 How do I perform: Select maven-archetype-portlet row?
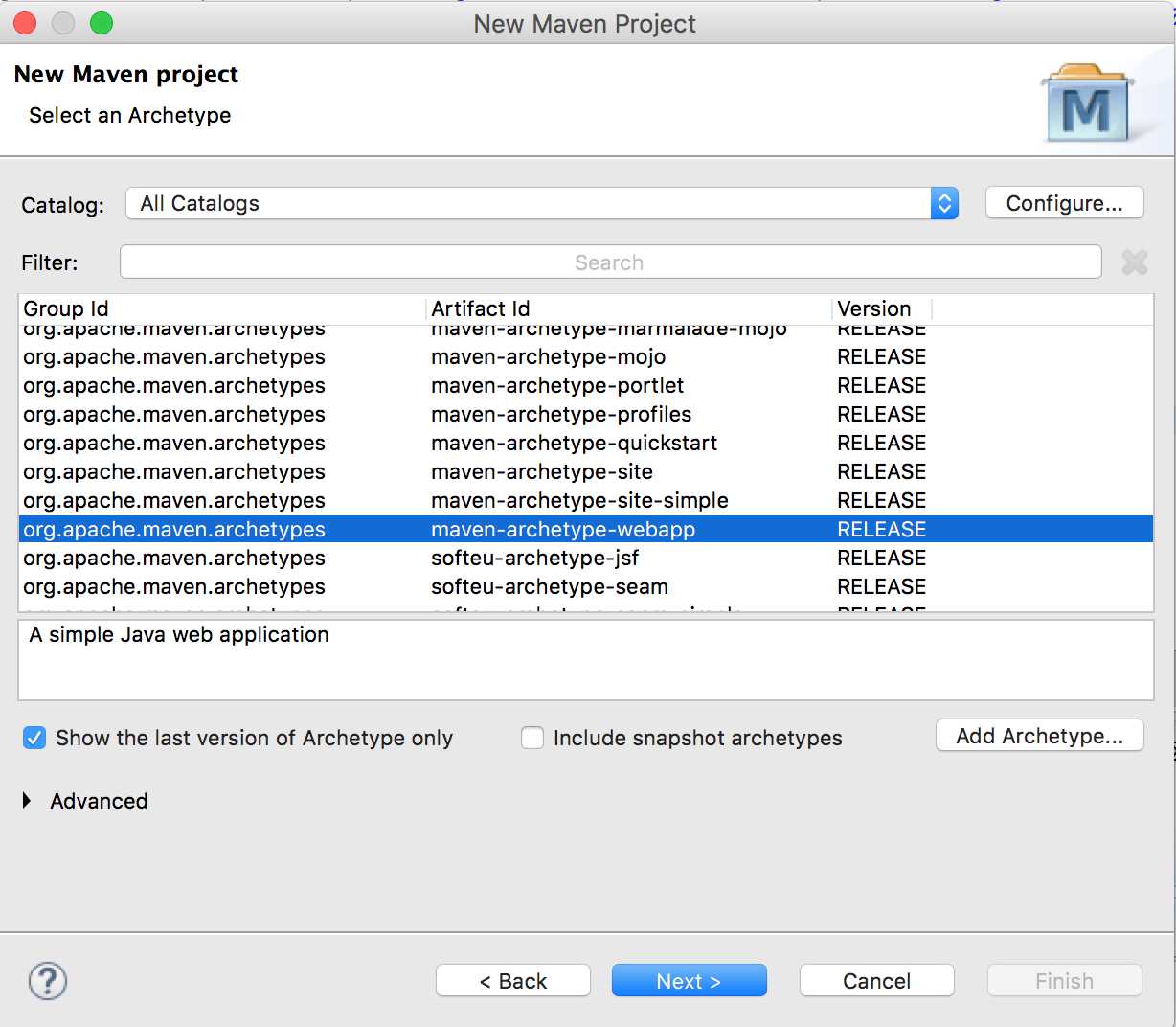coord(586,385)
